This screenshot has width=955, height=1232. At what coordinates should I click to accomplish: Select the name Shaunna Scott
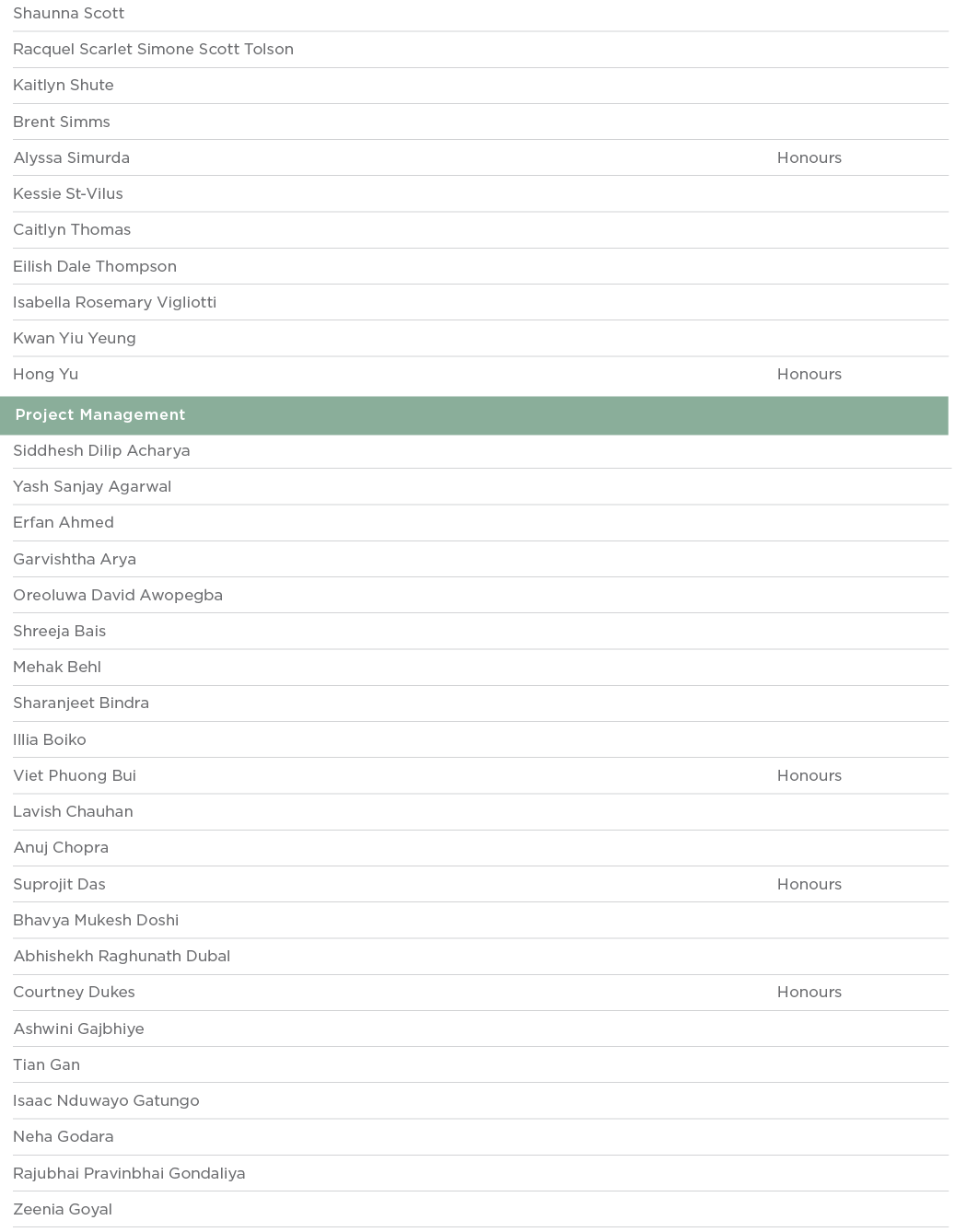click(68, 13)
